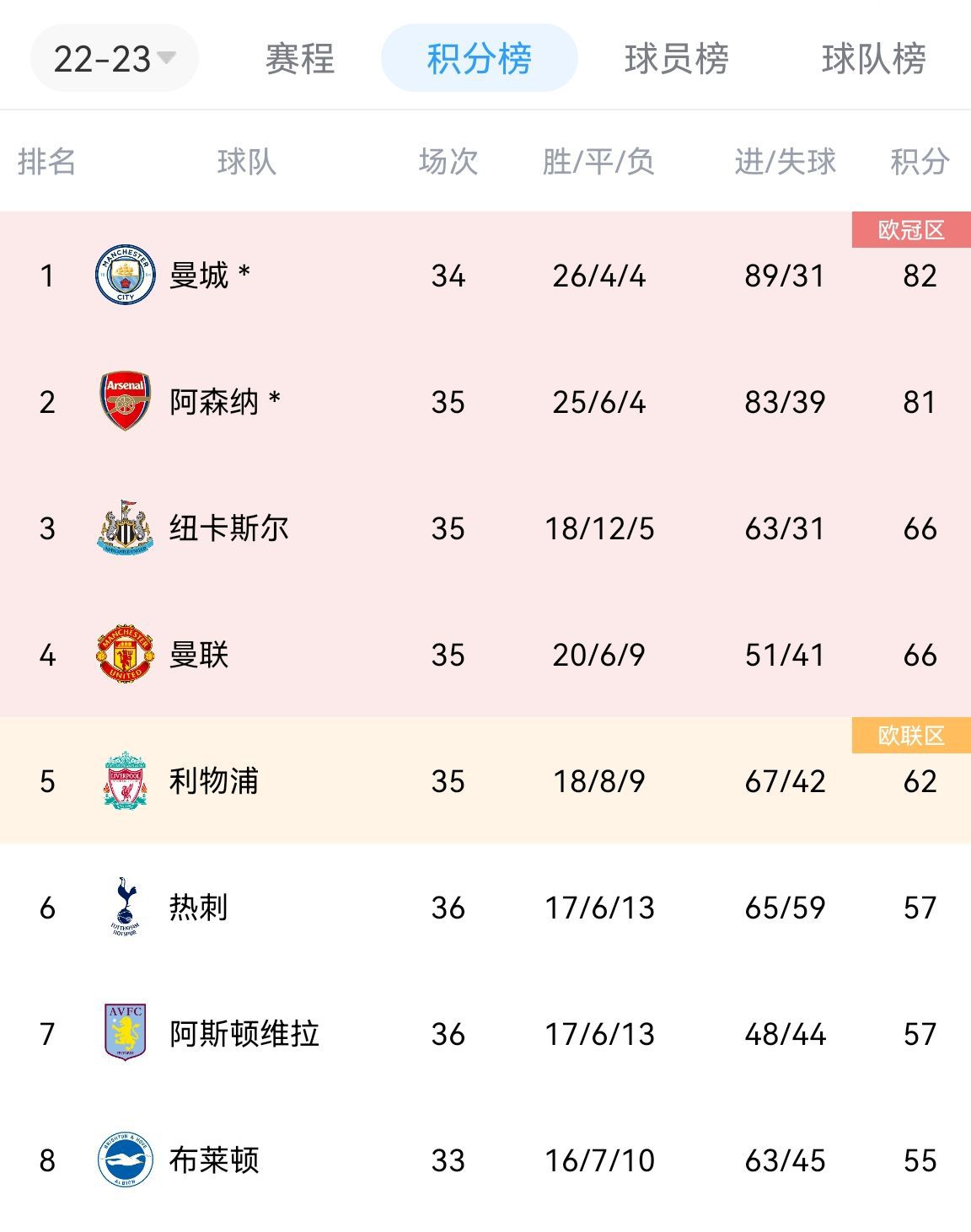Select the 欧联区 label badge

[x=911, y=736]
